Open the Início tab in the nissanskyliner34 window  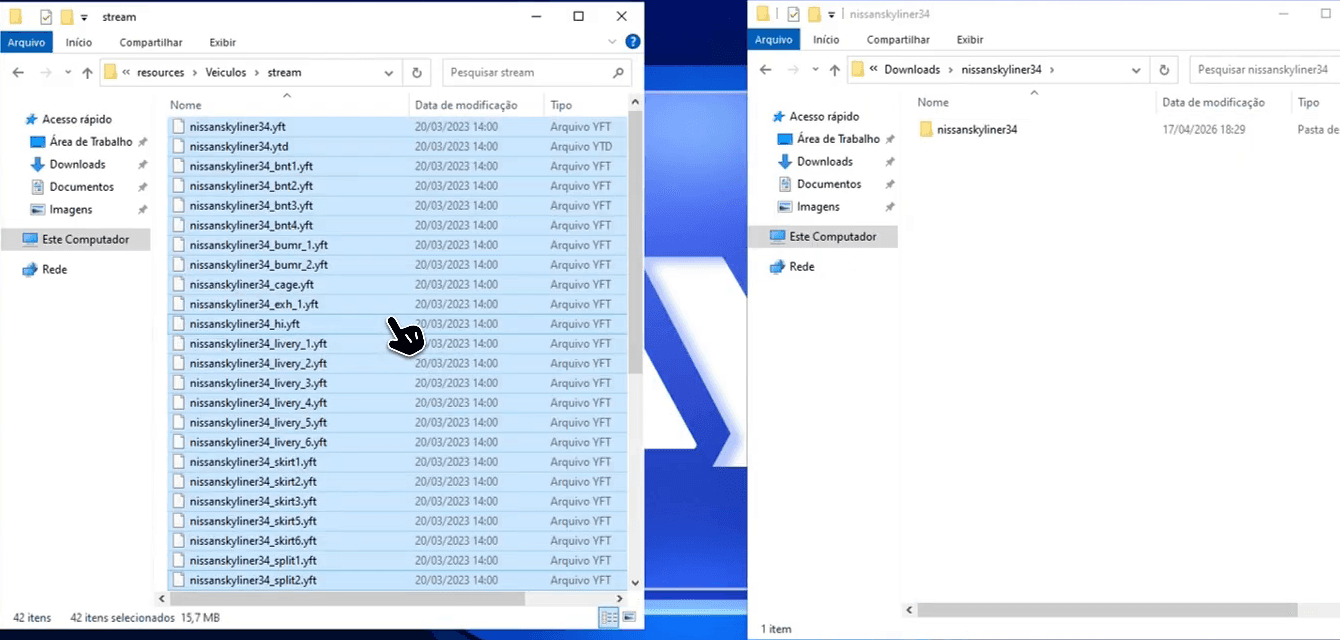tap(826, 39)
